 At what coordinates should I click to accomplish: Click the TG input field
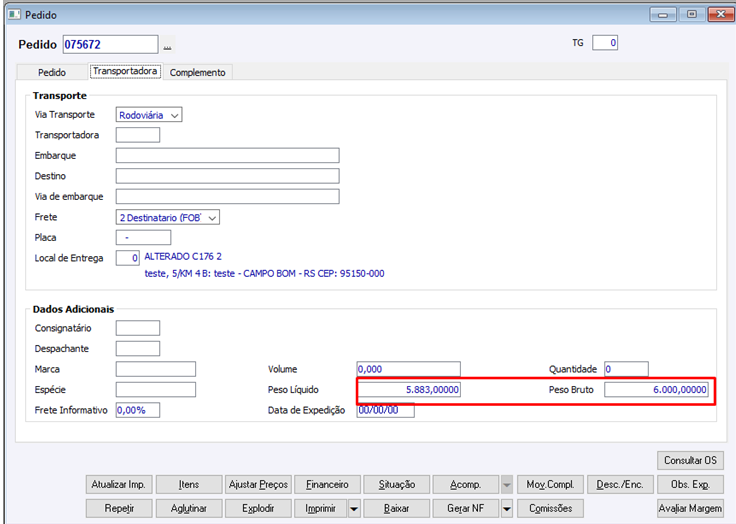point(605,43)
